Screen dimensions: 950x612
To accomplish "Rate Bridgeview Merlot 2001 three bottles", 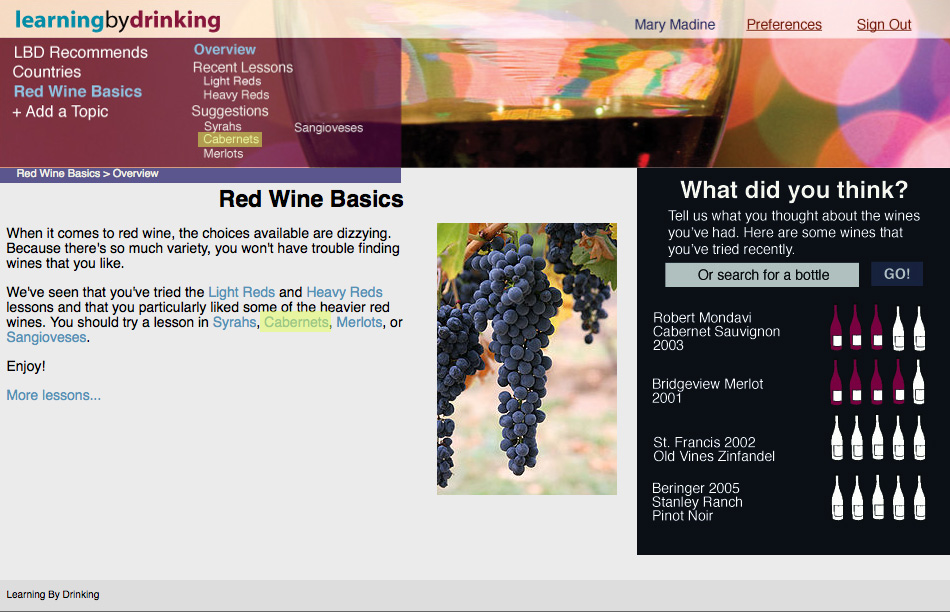I will 877,382.
